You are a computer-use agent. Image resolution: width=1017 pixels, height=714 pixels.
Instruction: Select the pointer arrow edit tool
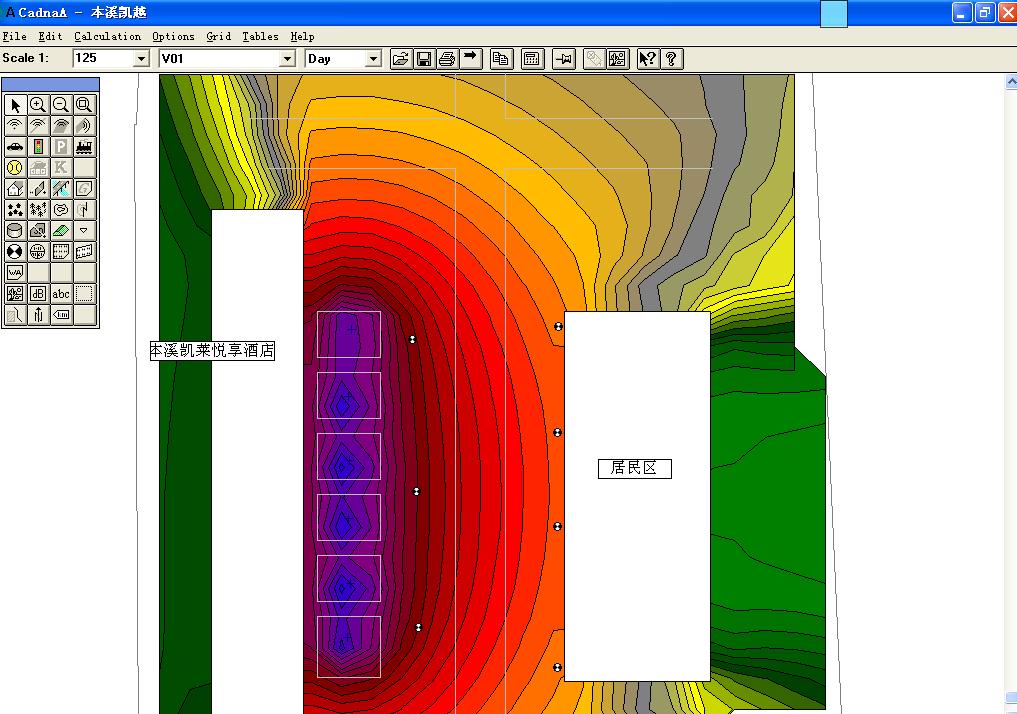click(15, 105)
